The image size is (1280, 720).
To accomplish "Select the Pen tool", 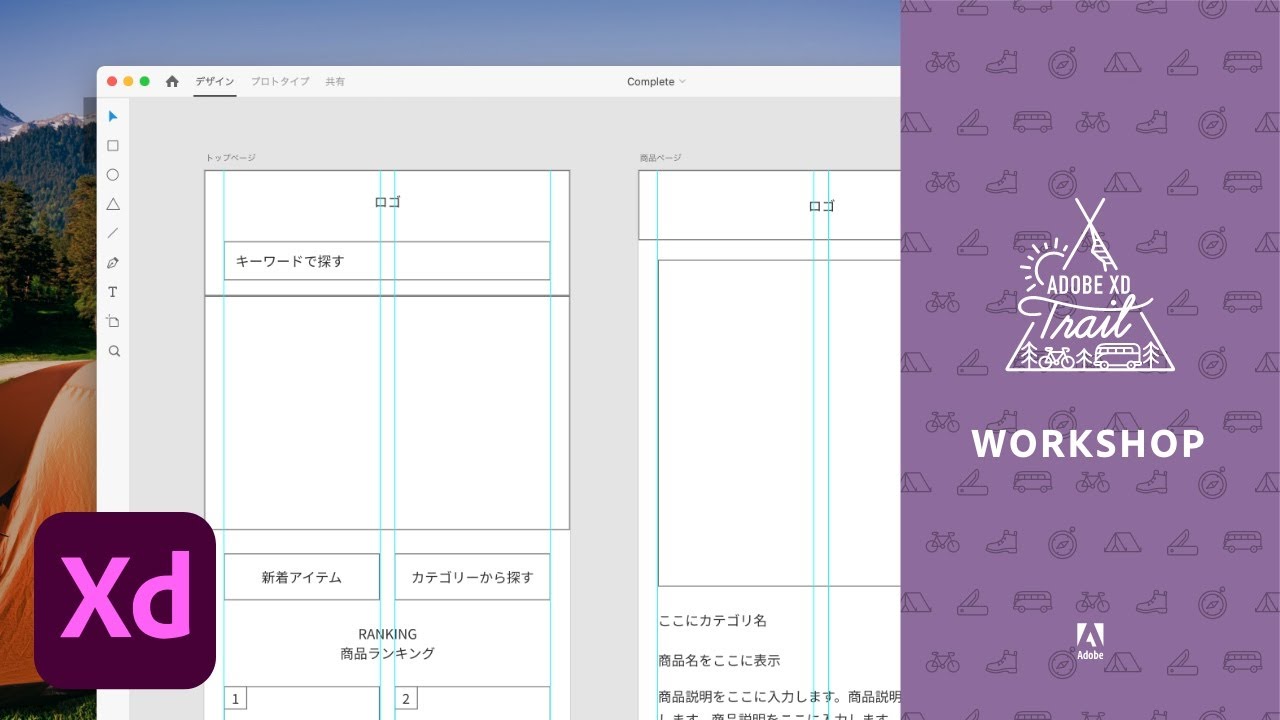I will tap(113, 263).
